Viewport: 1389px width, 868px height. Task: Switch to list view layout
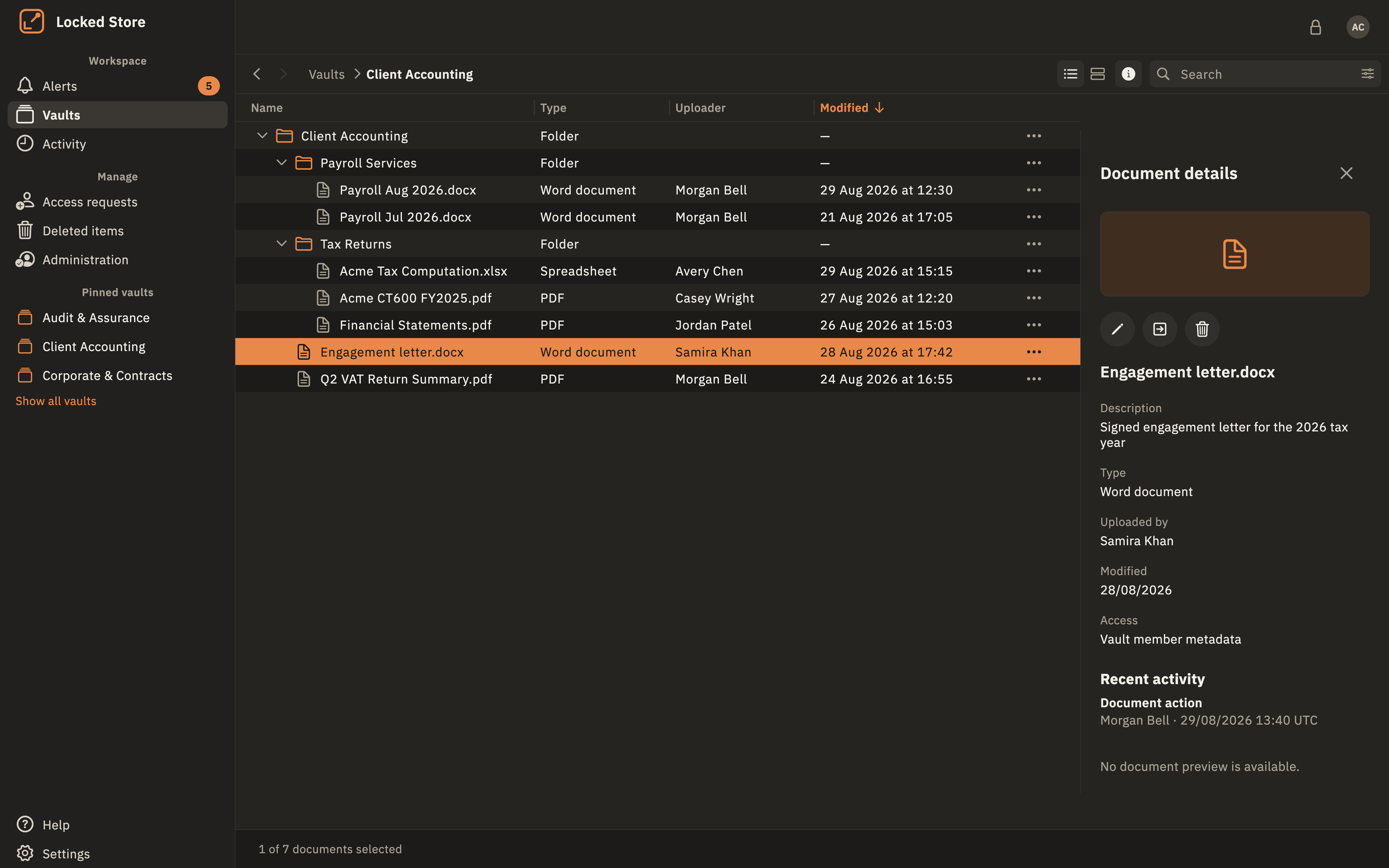point(1070,74)
